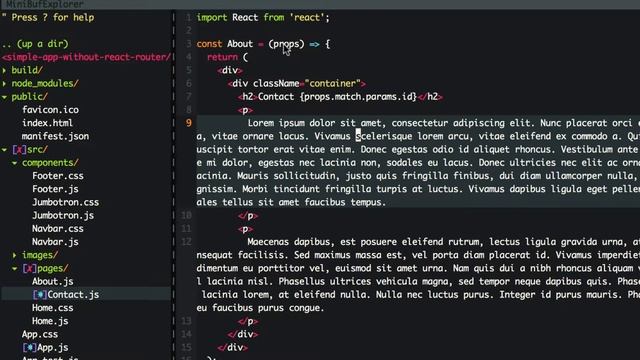Image resolution: width=640 pixels, height=360 pixels.
Task: Click the 'Press ? for help' line
Action: (x=48, y=18)
